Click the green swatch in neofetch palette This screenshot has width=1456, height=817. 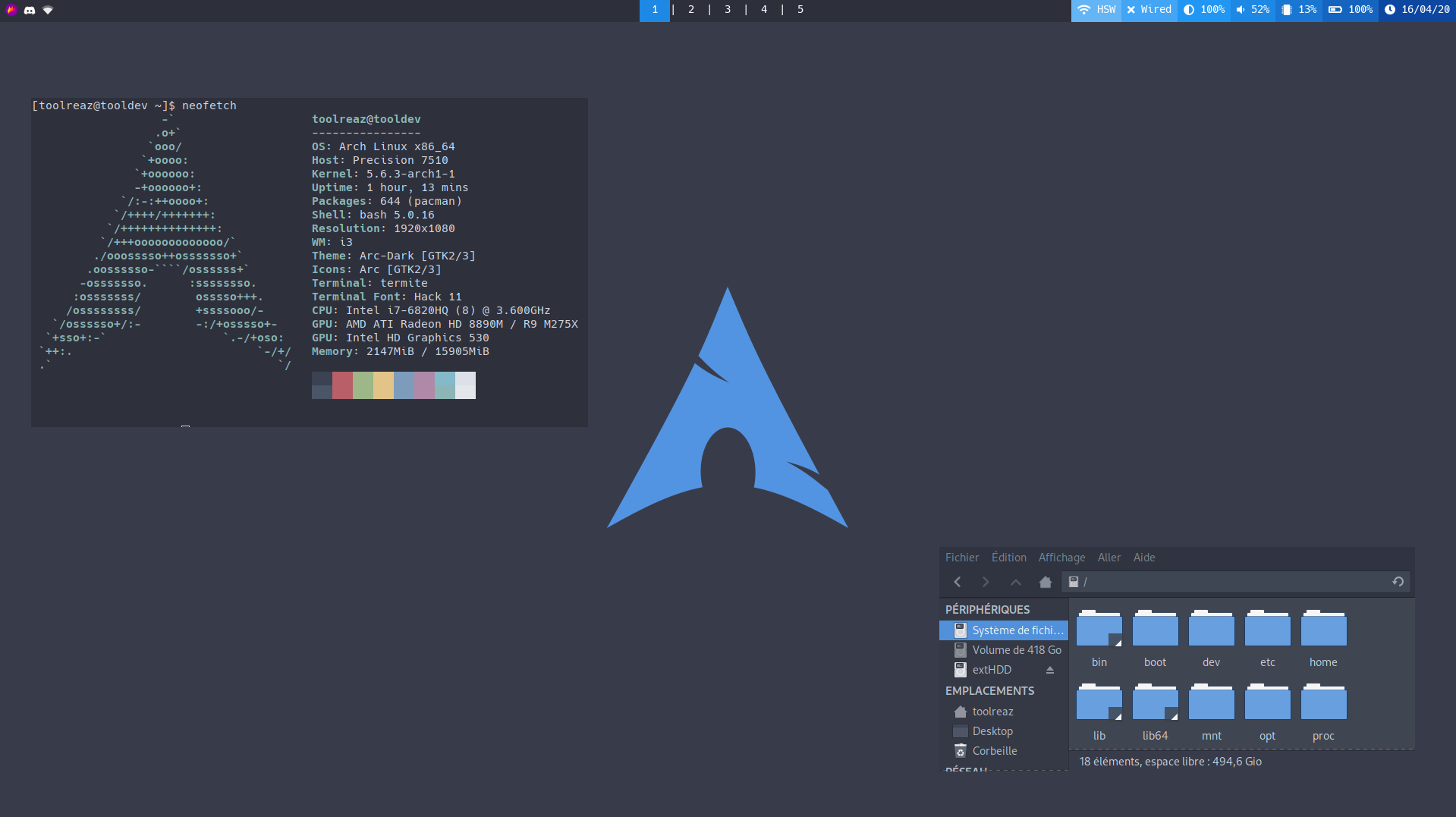[363, 385]
